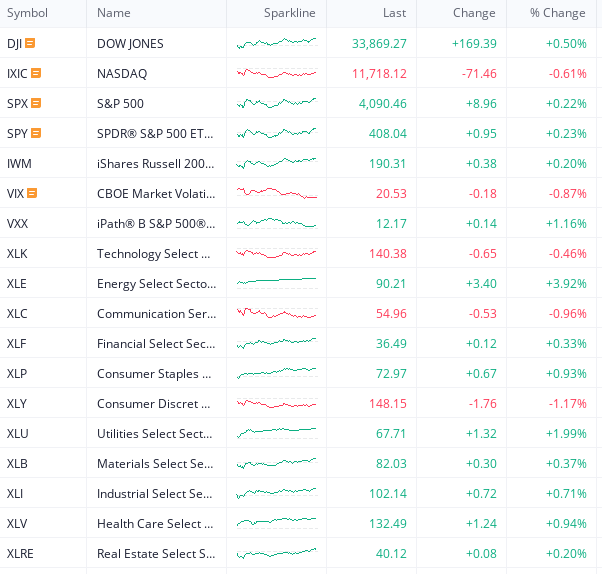Sort by the Last column header

pos(394,13)
